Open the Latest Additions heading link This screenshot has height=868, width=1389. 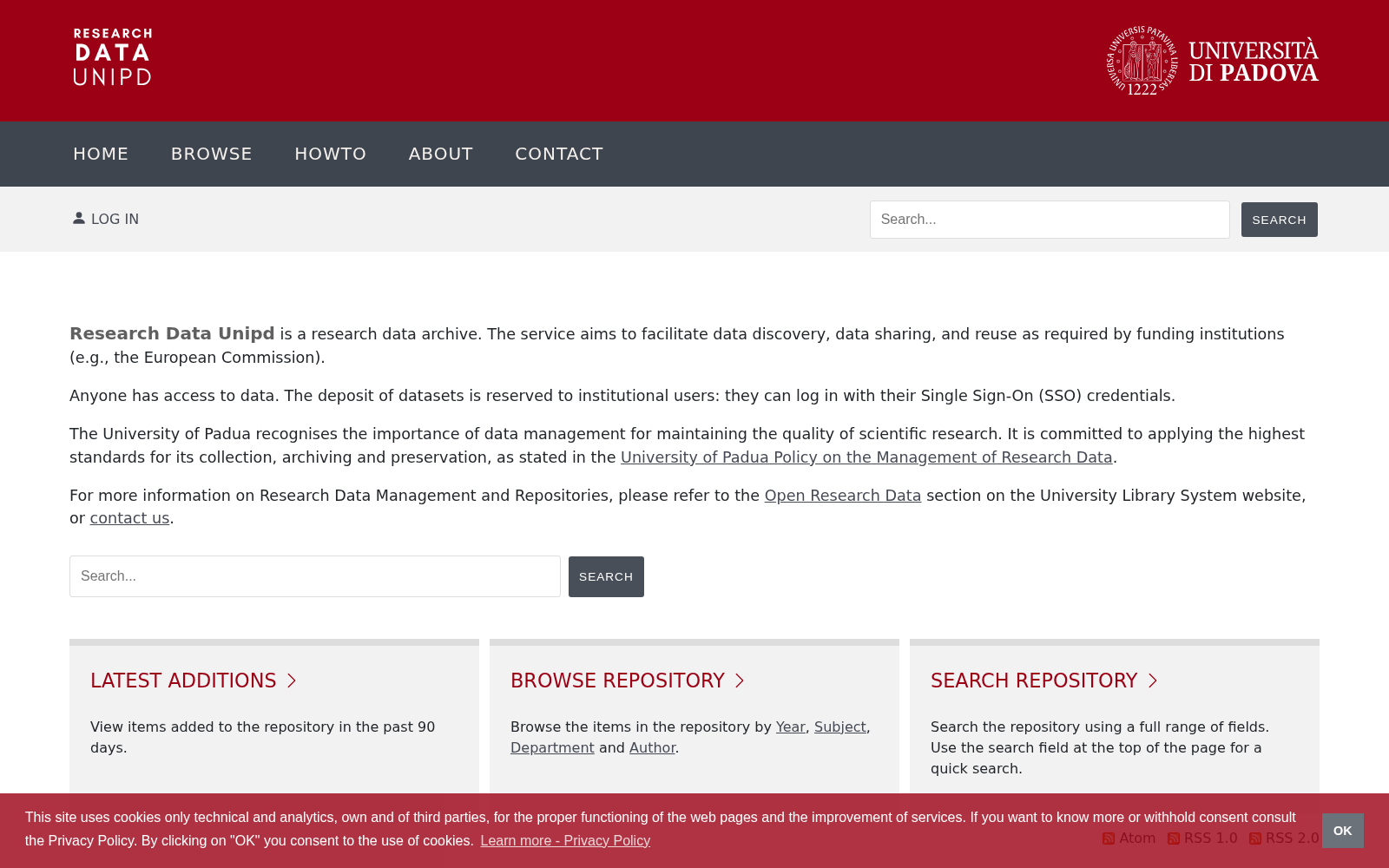click(183, 681)
